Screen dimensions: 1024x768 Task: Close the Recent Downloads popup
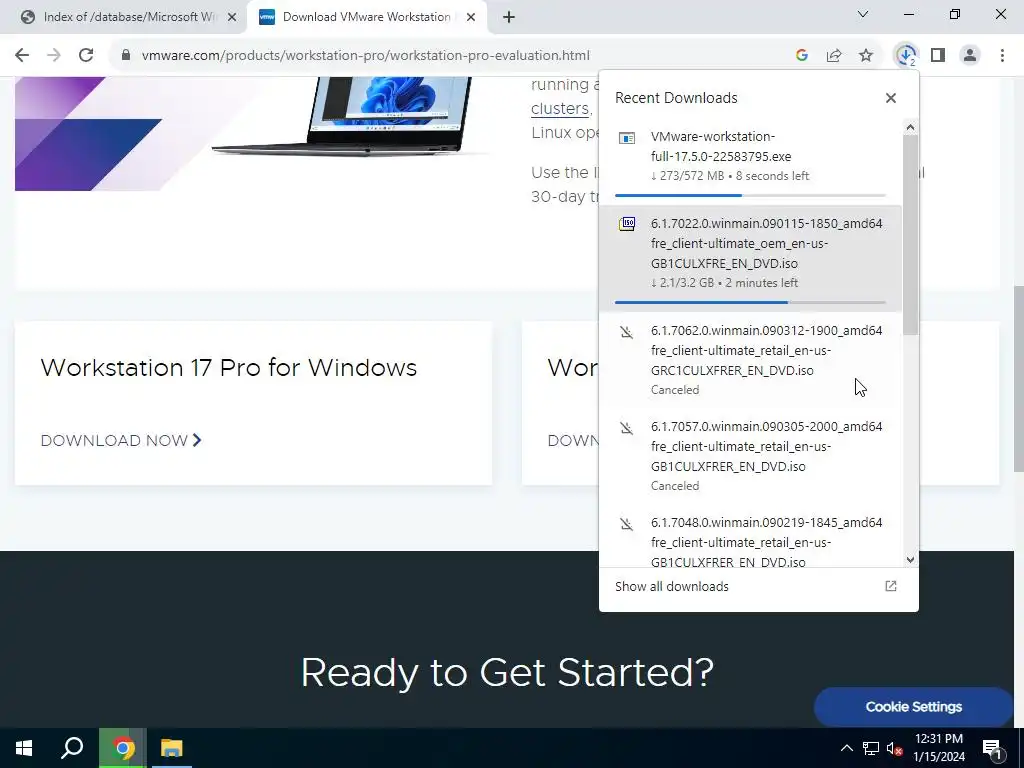coord(891,98)
